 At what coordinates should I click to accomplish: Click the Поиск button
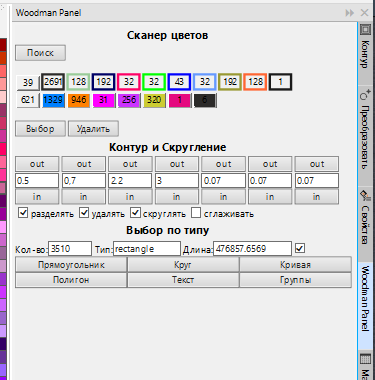[x=40, y=53]
